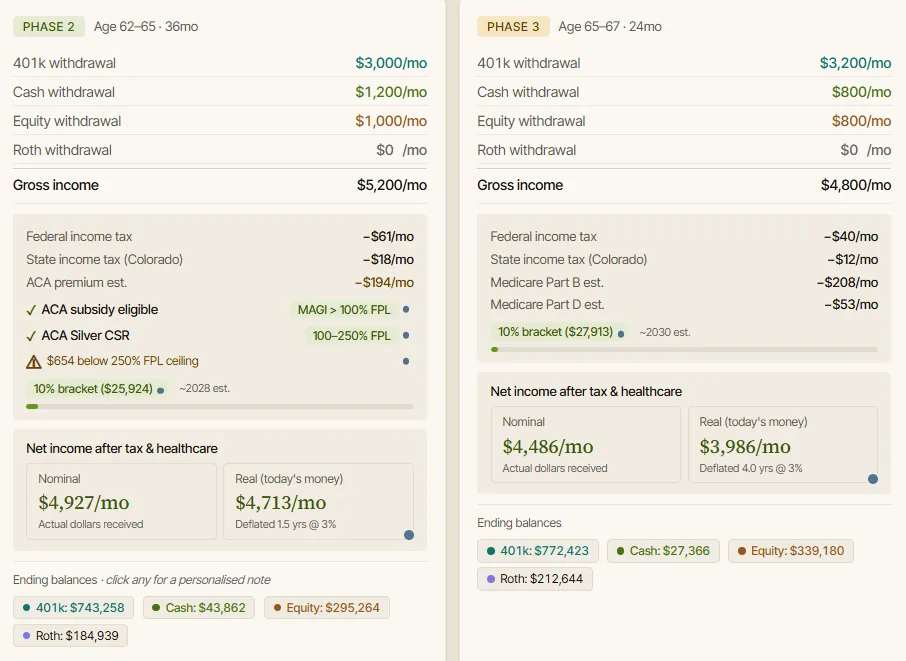This screenshot has height=661, width=906.
Task: Edit Phase 3 401k withdrawal $3,200/mo value
Action: 855,63
